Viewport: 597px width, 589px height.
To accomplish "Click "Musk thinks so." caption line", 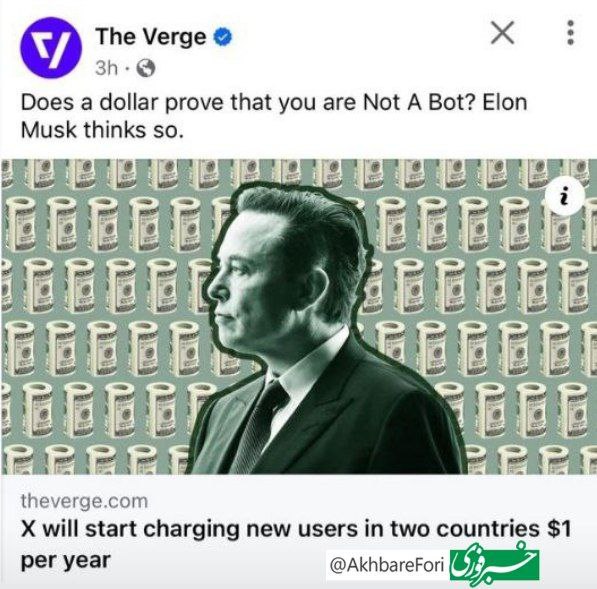I will point(102,130).
